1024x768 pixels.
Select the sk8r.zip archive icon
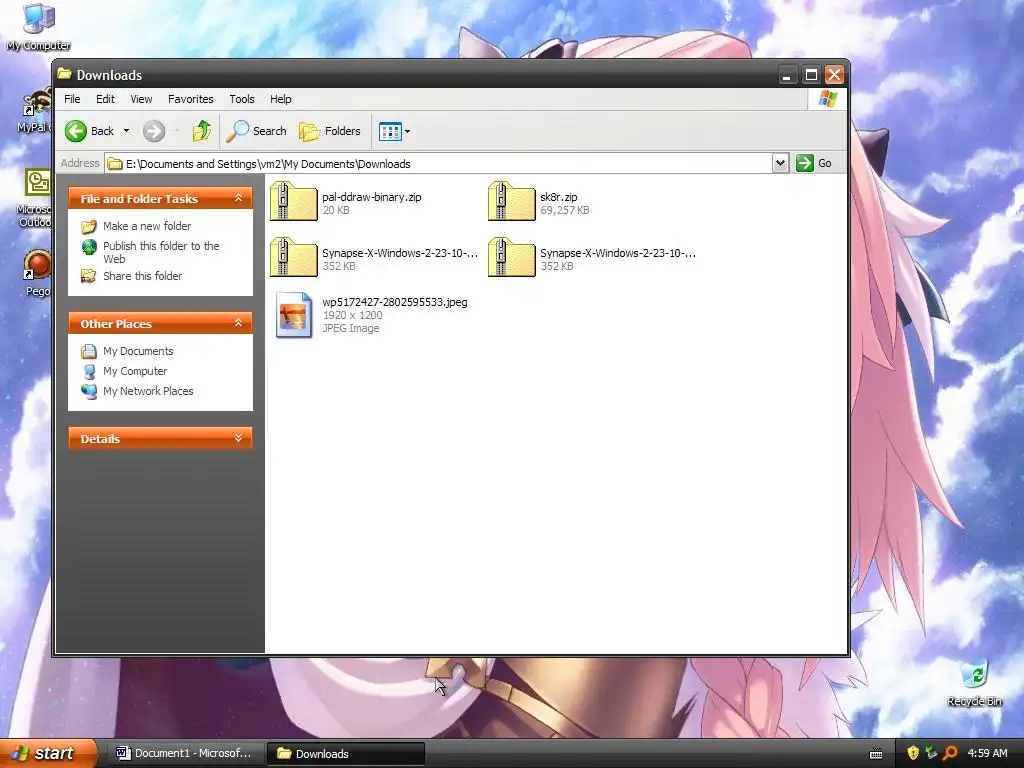[x=512, y=201]
